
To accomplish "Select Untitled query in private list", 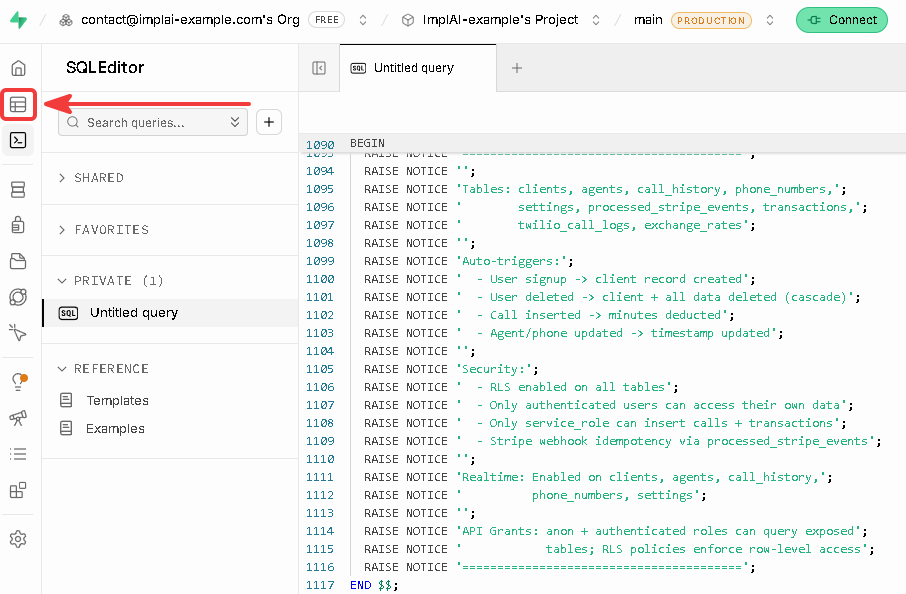I will (x=170, y=313).
